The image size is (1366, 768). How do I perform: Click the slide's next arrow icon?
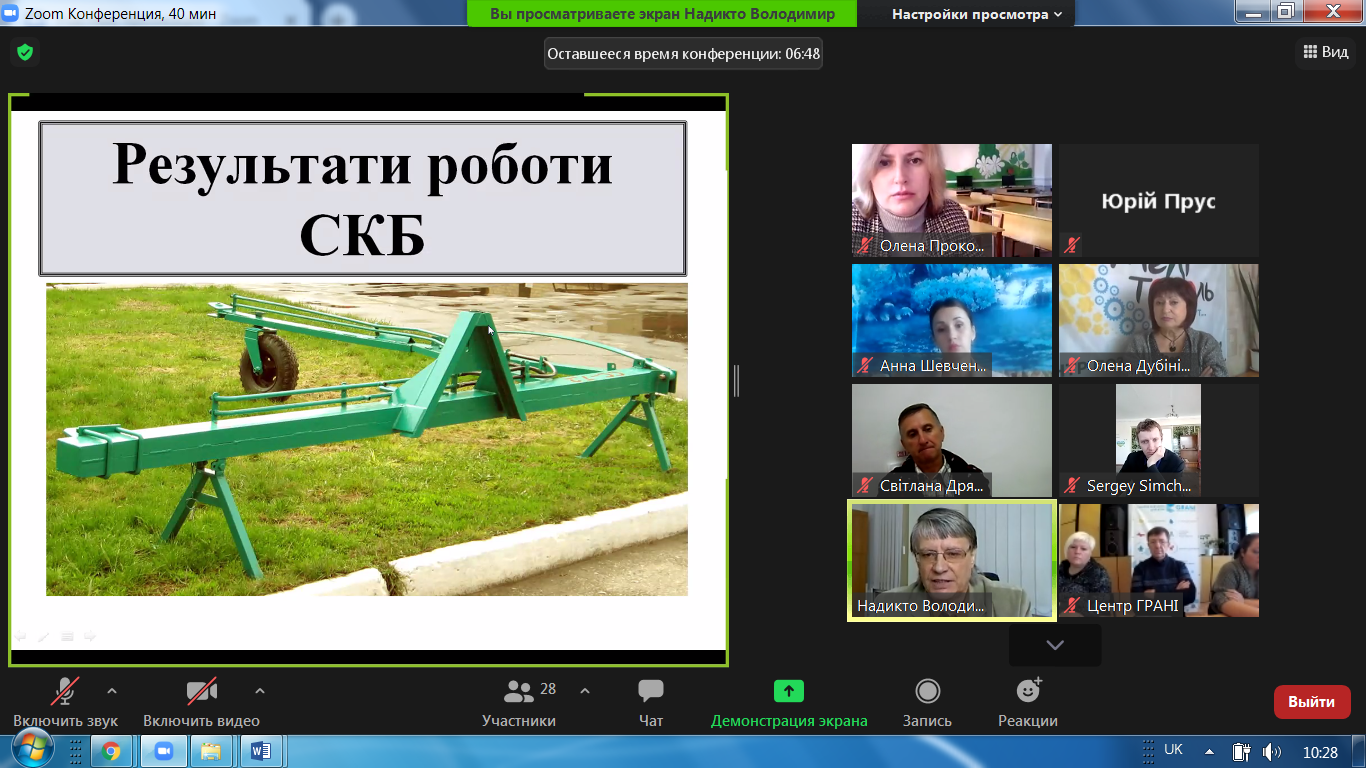[90, 635]
